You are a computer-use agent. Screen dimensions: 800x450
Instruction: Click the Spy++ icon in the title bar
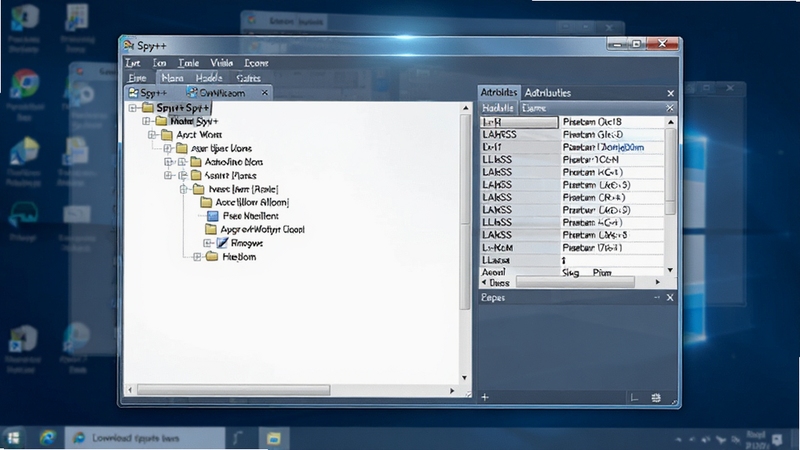coord(129,45)
